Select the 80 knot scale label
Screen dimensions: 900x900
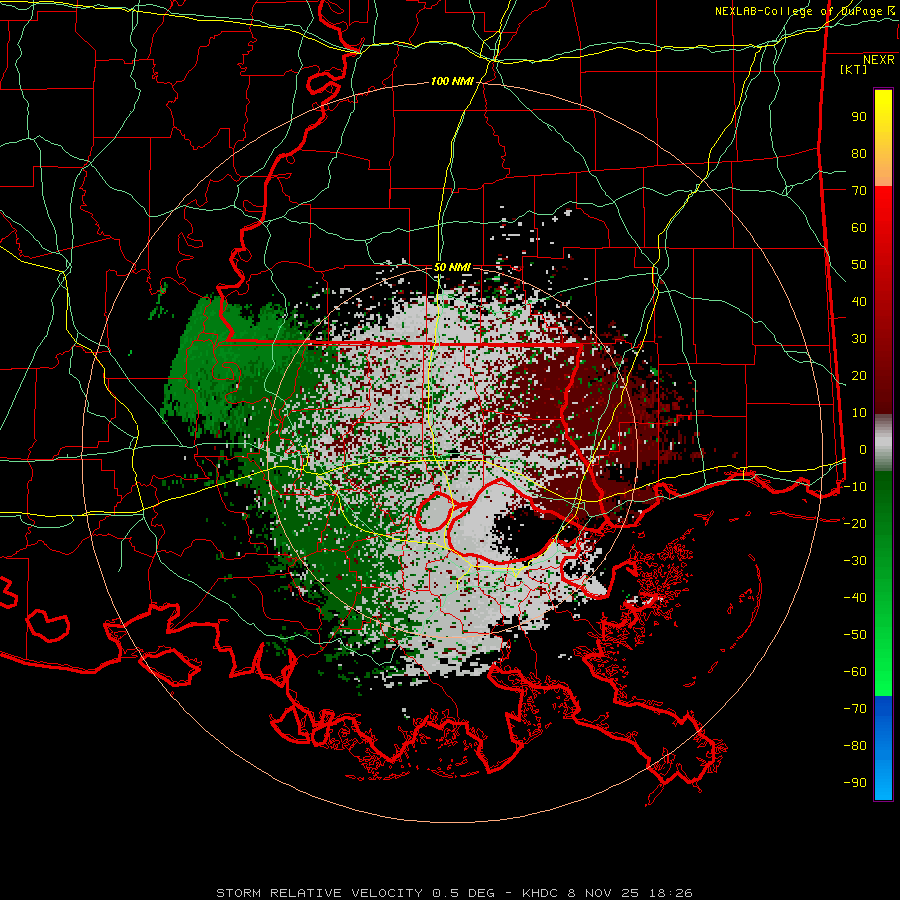point(859,153)
